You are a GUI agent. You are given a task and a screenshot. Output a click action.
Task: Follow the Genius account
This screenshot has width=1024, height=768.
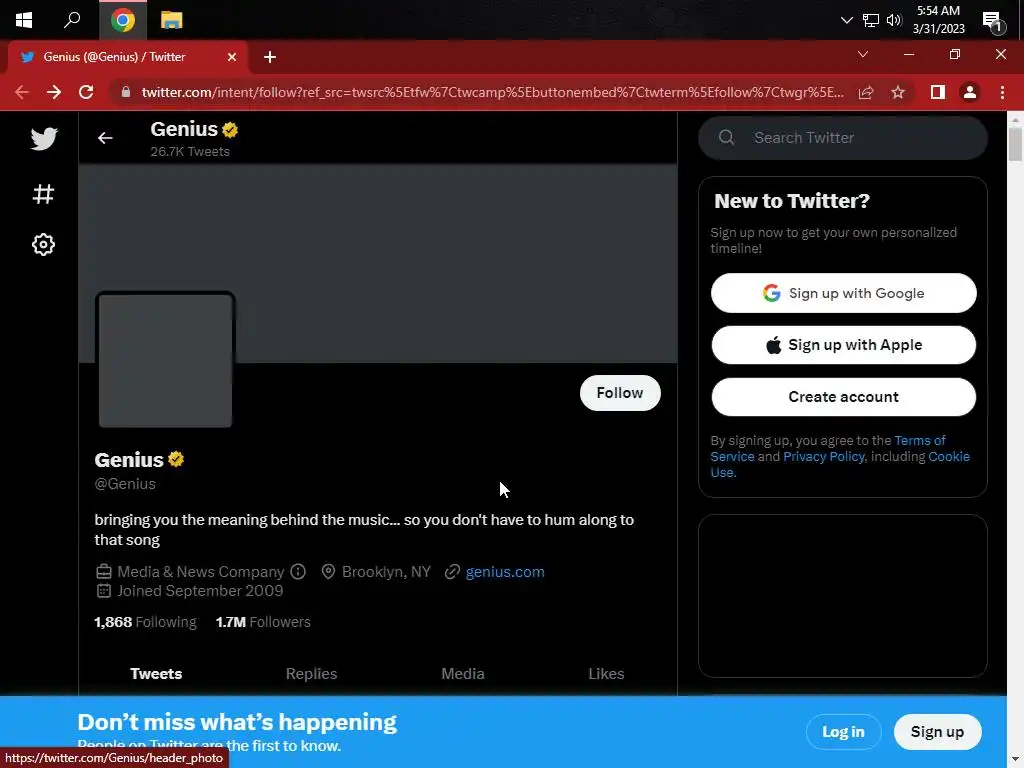pyautogui.click(x=620, y=393)
